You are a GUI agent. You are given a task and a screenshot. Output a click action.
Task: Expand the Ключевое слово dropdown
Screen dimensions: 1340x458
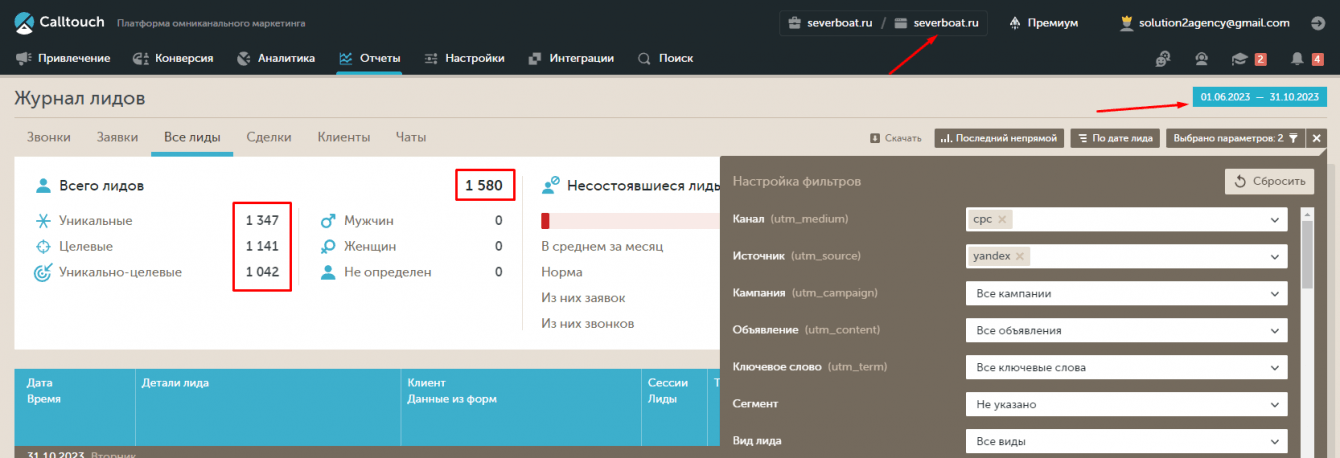click(x=1127, y=367)
